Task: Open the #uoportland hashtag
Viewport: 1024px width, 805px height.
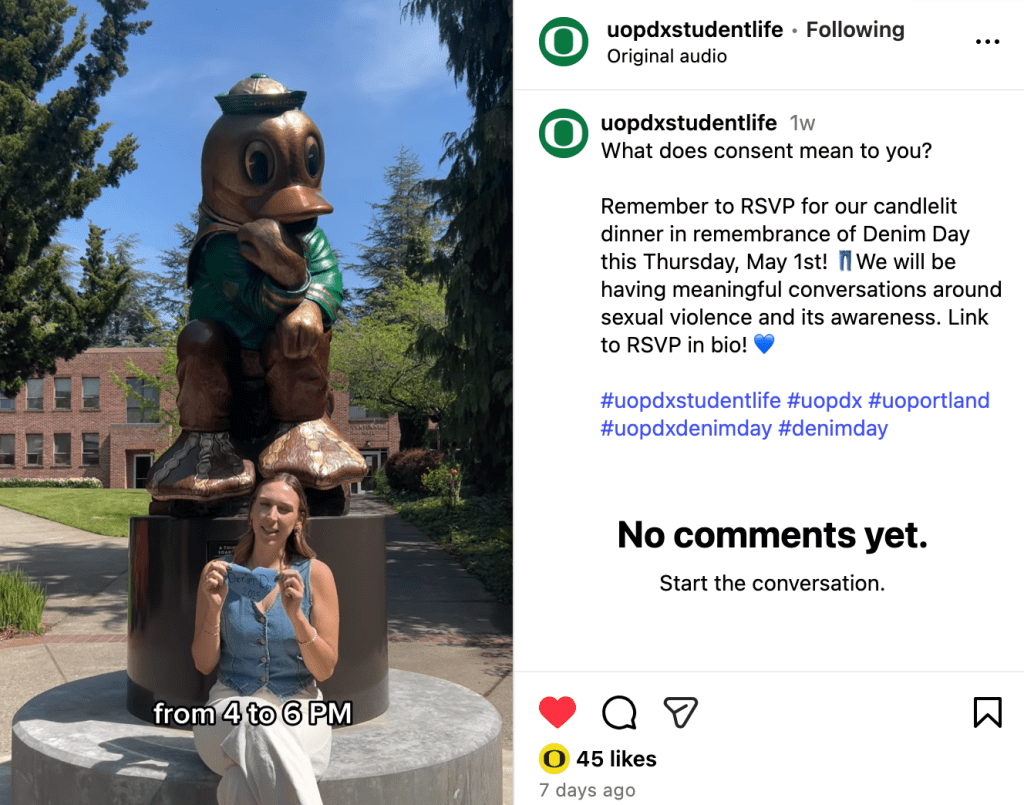Action: tap(929, 400)
